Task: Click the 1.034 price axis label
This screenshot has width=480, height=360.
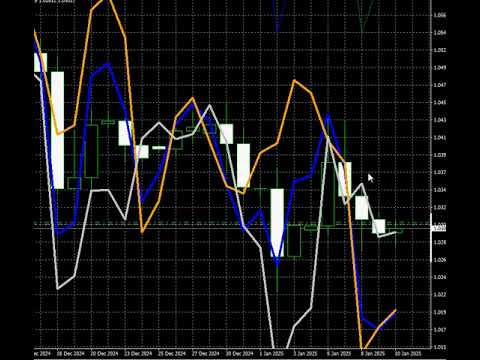Action: click(439, 190)
